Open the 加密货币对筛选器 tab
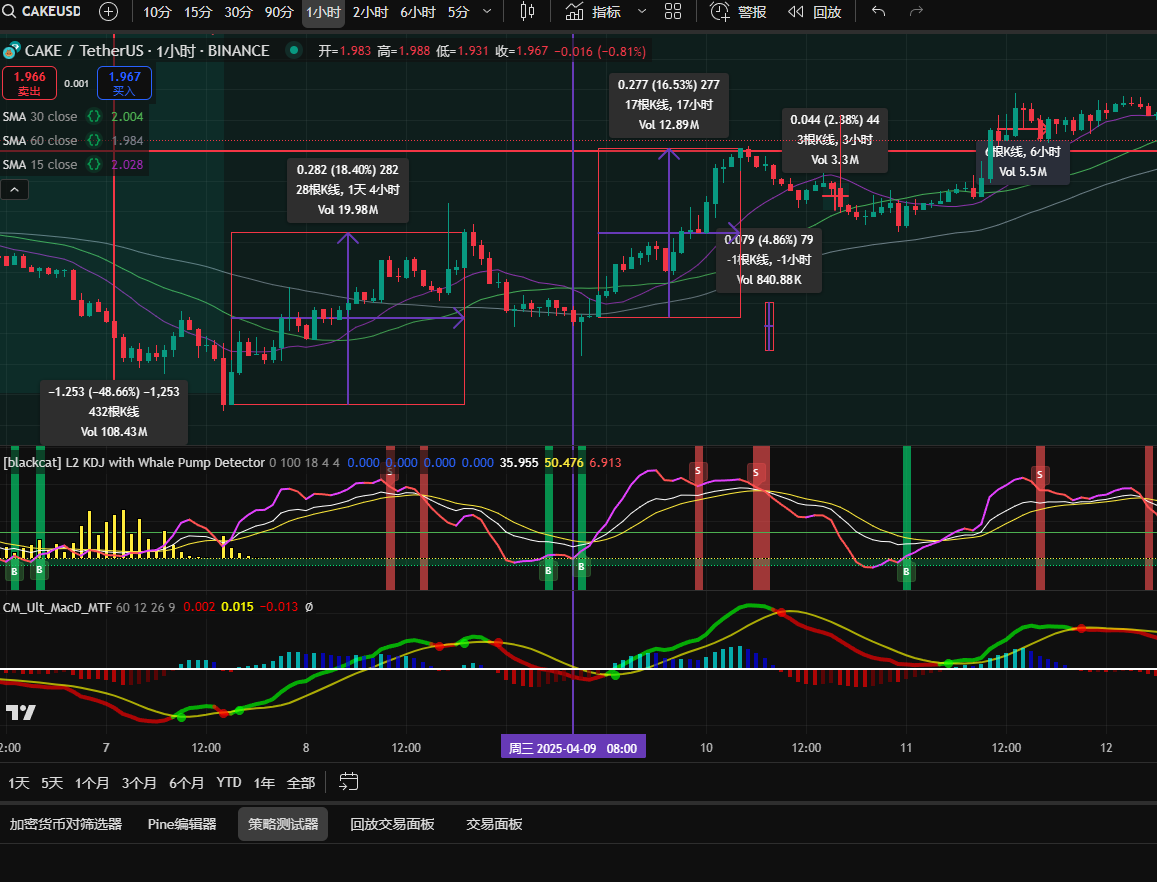Screen dimensions: 1157x882 tap(66, 824)
